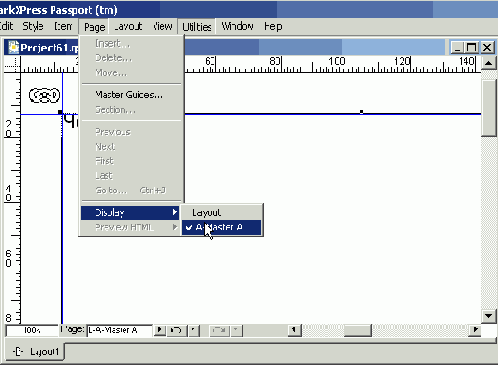Click the Page number field showing A-Master A
Screen dimensions: 498x365
[x=120, y=330]
